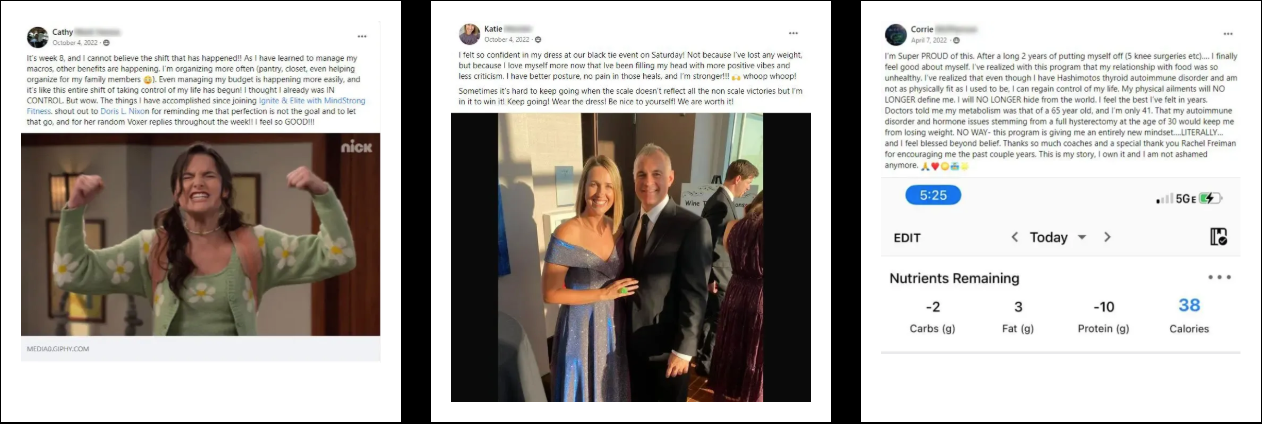Open the black tie event photo
This screenshot has height=424, width=1262.
(x=630, y=257)
